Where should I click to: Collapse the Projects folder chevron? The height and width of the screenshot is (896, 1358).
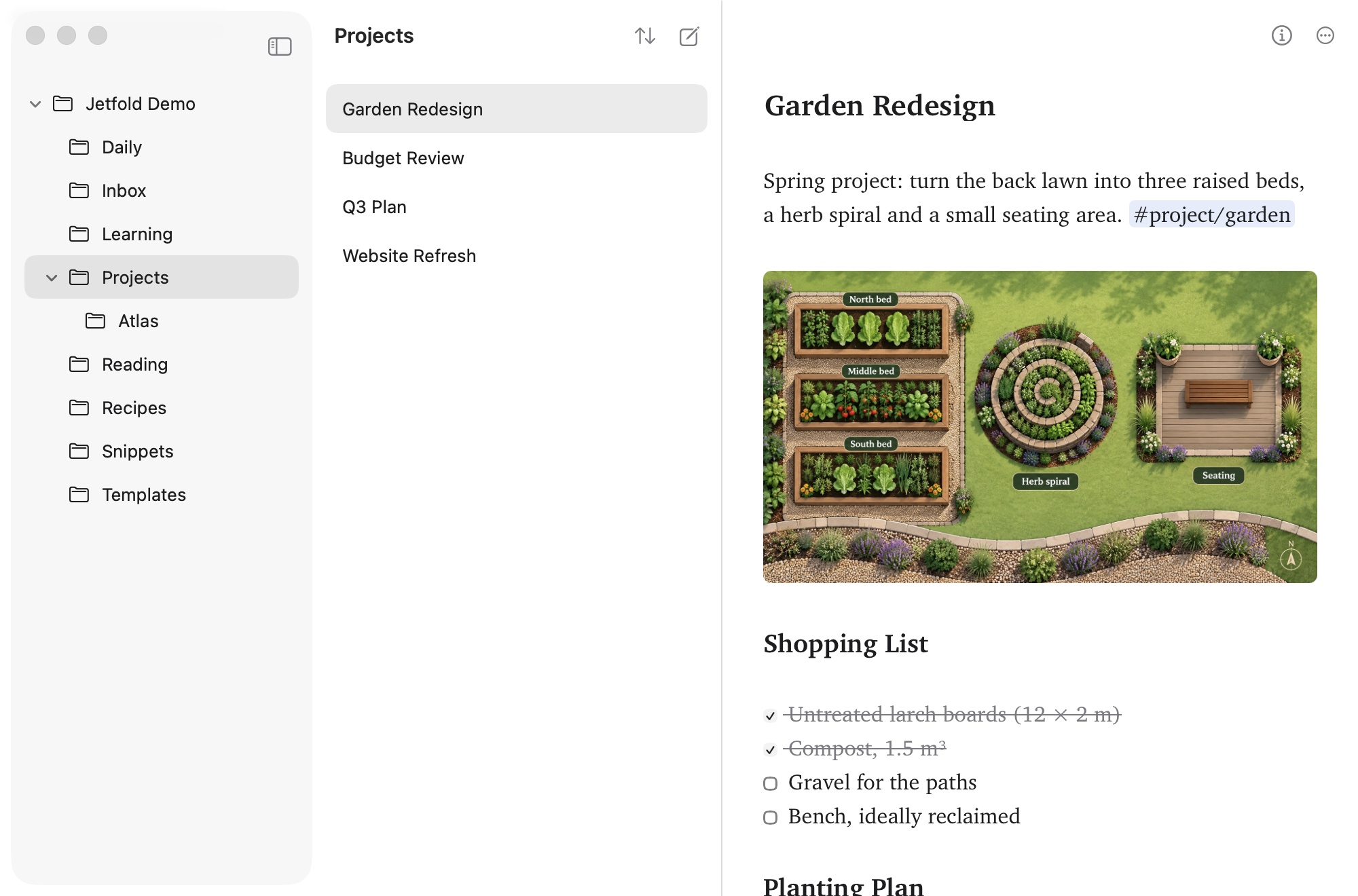tap(52, 278)
